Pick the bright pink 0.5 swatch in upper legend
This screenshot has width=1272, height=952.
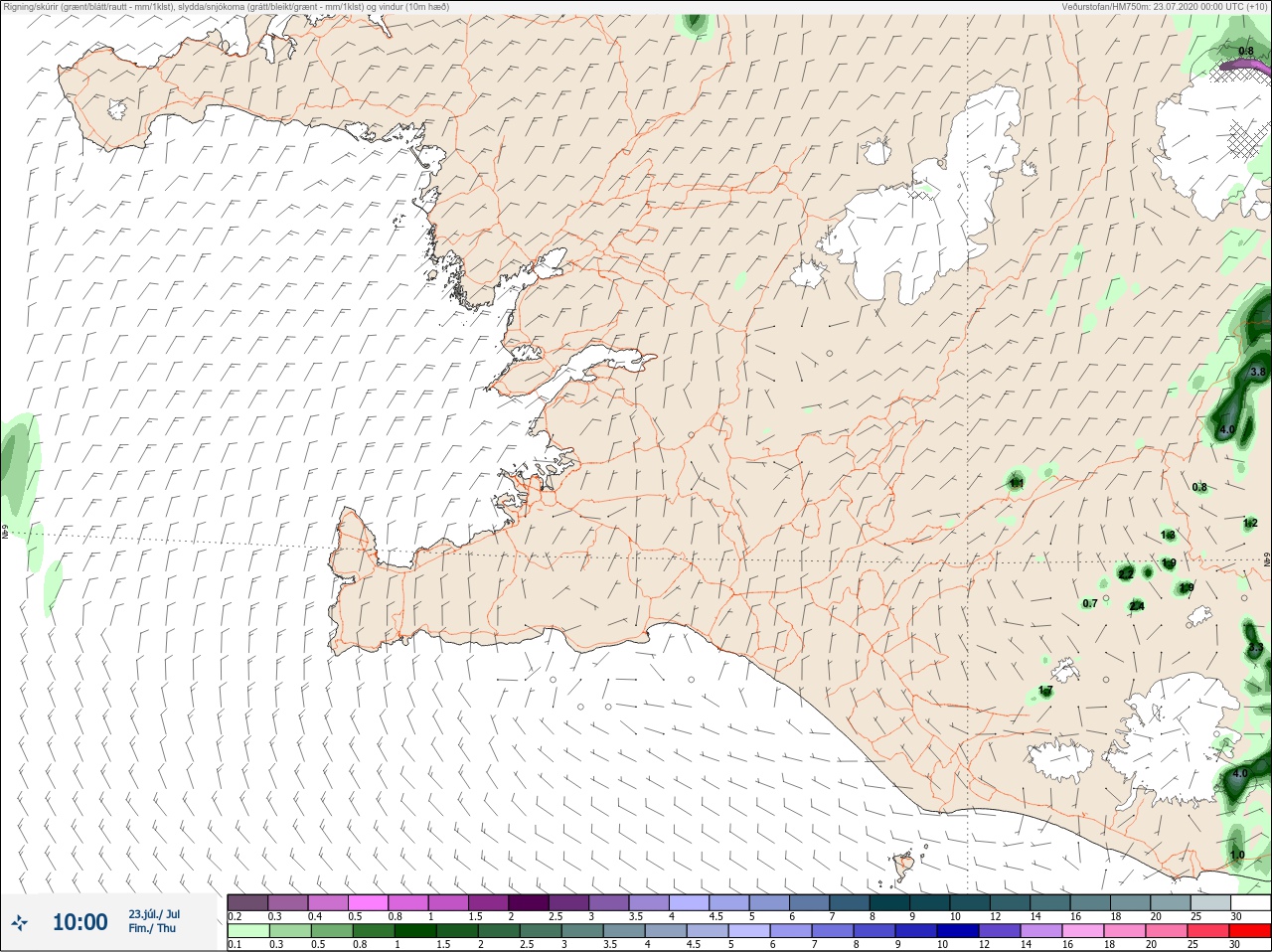pos(368,903)
